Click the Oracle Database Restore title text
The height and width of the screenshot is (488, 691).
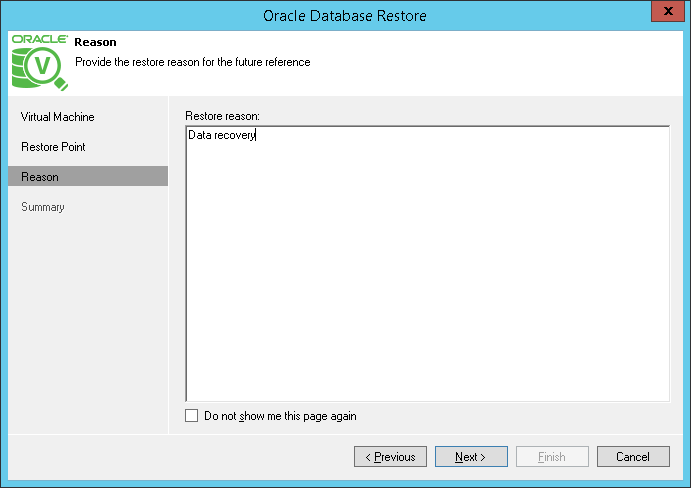tap(345, 16)
